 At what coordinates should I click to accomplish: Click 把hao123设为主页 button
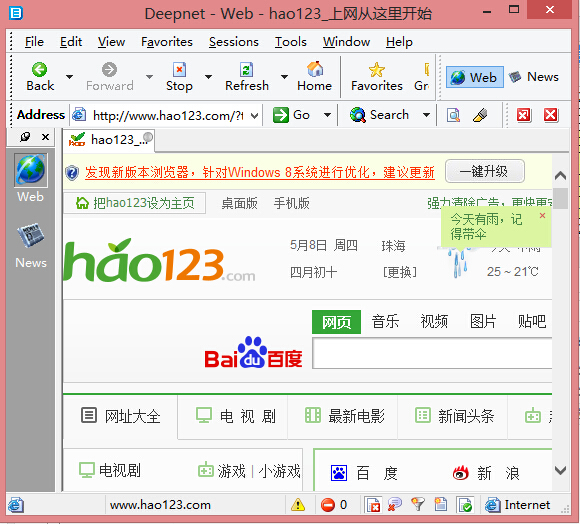(135, 203)
